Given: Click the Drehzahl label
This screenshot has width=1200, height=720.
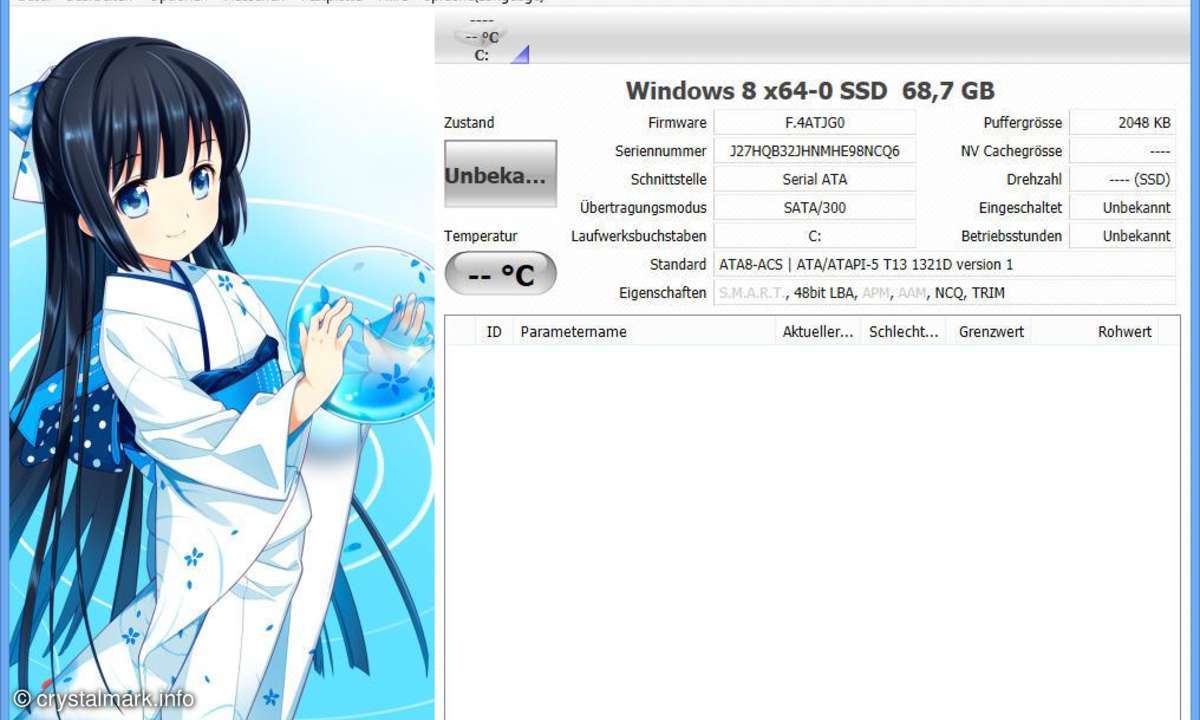Looking at the screenshot, I should click(1035, 180).
